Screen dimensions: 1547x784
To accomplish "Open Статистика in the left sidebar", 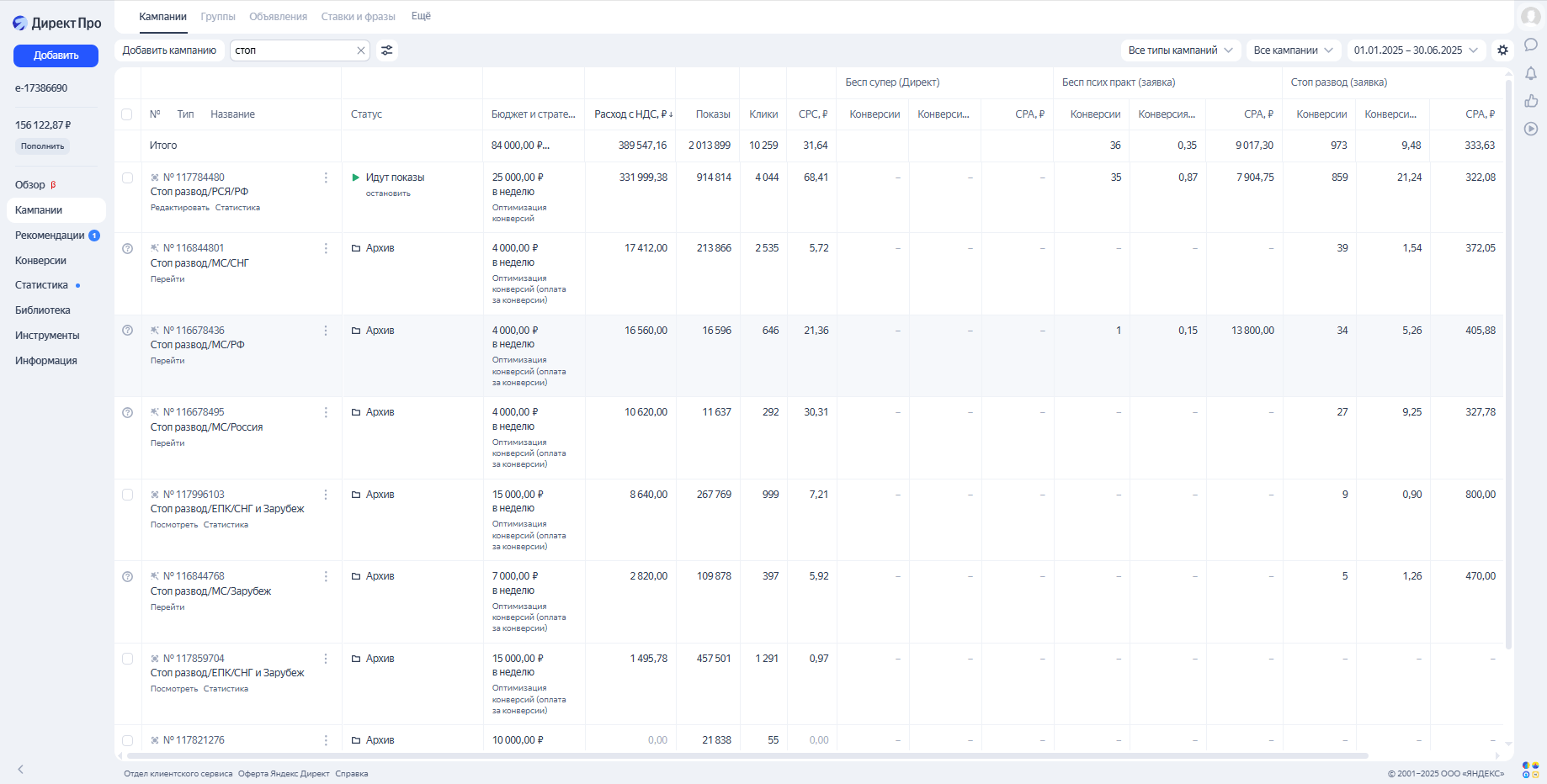I will (x=41, y=285).
